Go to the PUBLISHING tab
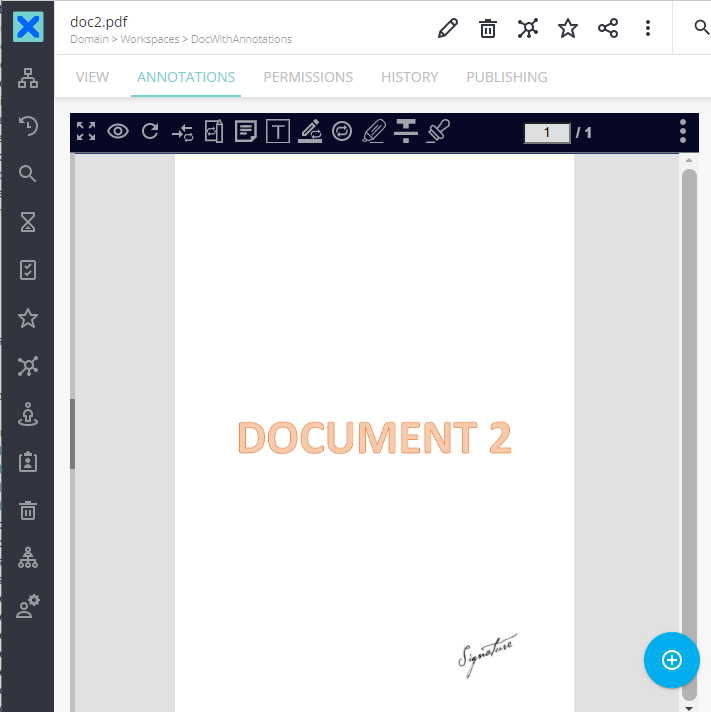 507,77
